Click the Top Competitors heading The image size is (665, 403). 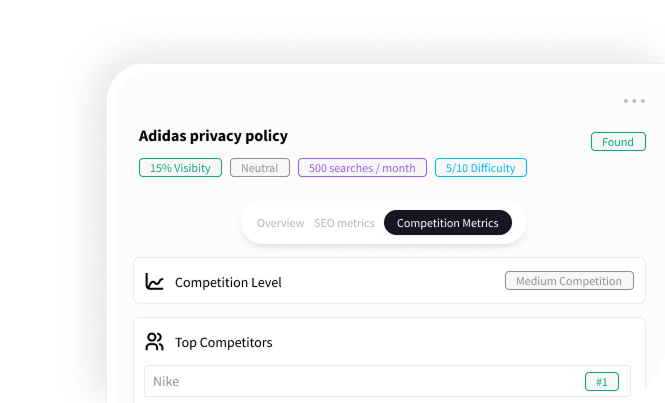(x=223, y=342)
